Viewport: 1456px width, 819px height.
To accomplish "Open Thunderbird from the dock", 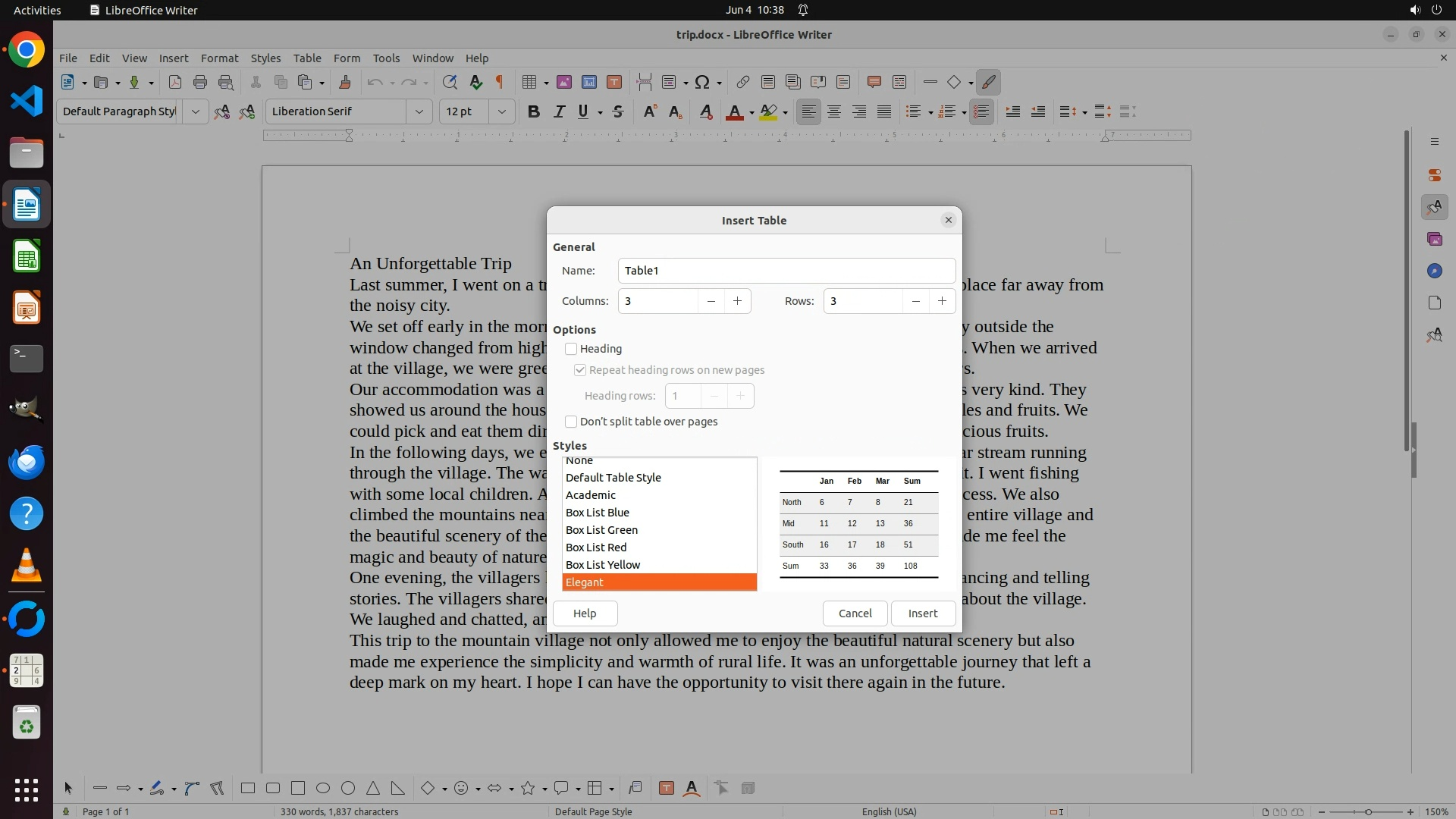I will pos(27,462).
